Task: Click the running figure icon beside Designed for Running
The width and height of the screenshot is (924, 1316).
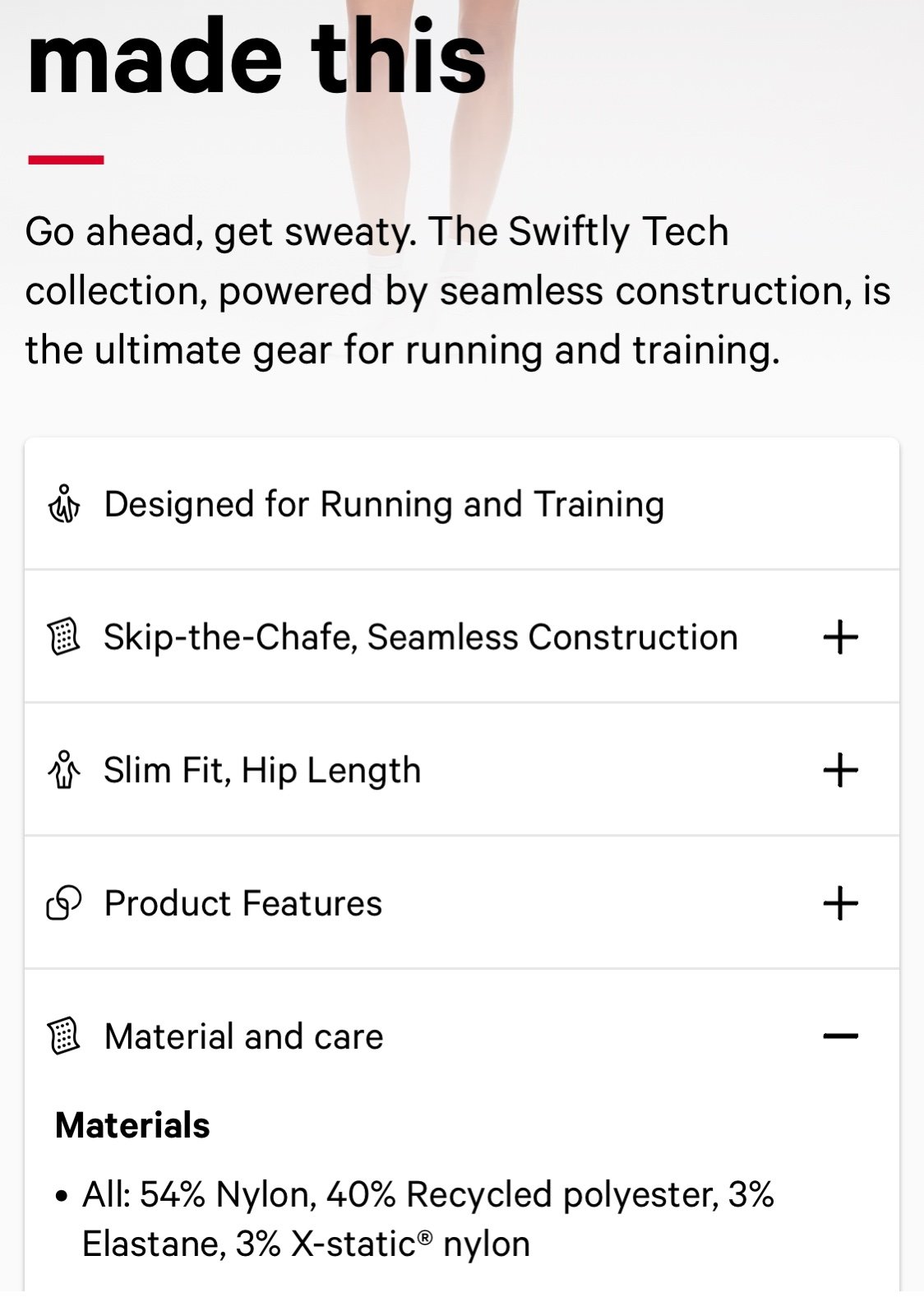Action: click(x=64, y=504)
